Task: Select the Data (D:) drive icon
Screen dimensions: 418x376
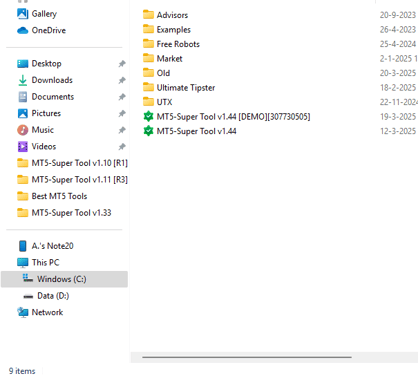Action: (28, 296)
